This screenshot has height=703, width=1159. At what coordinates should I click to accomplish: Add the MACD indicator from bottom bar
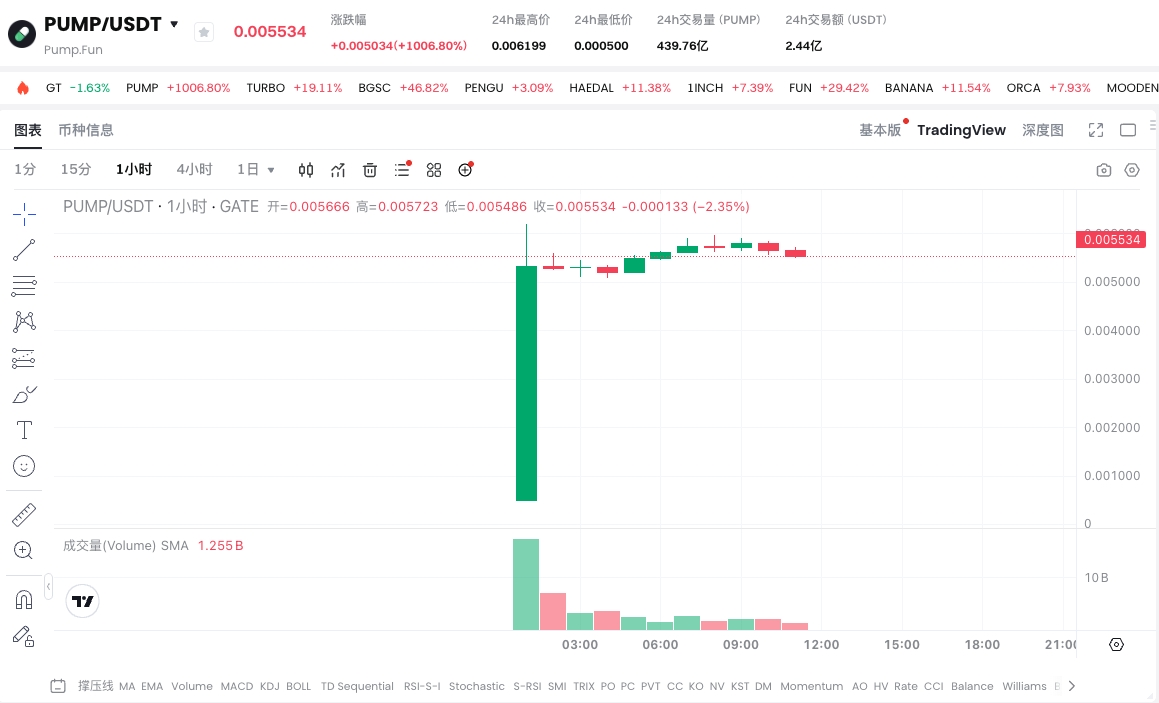pyautogui.click(x=237, y=686)
